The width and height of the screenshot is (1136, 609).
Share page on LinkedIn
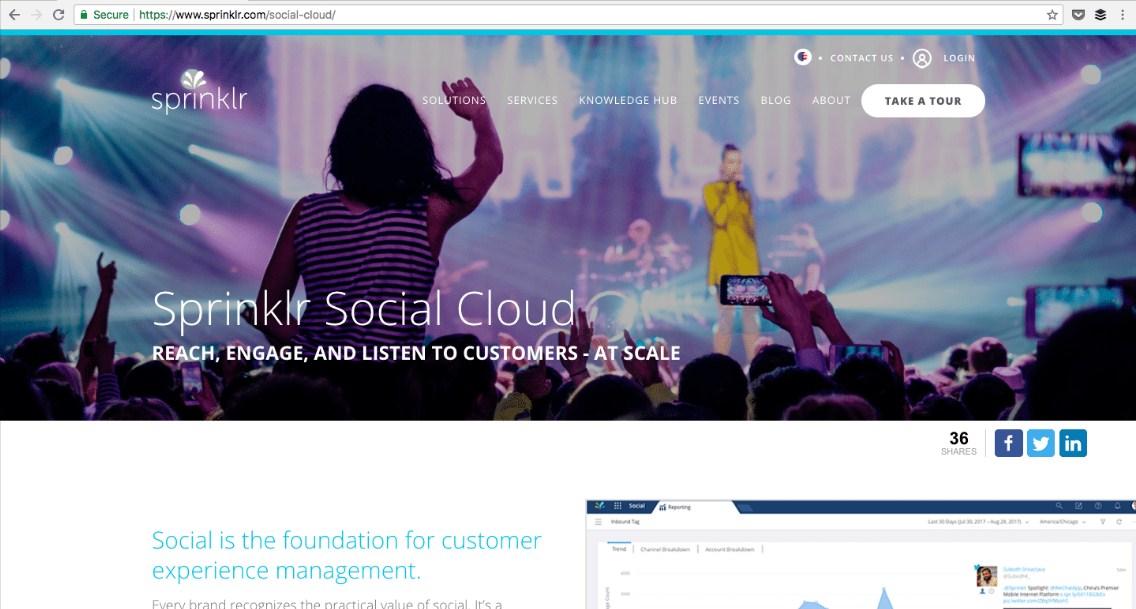(1073, 442)
